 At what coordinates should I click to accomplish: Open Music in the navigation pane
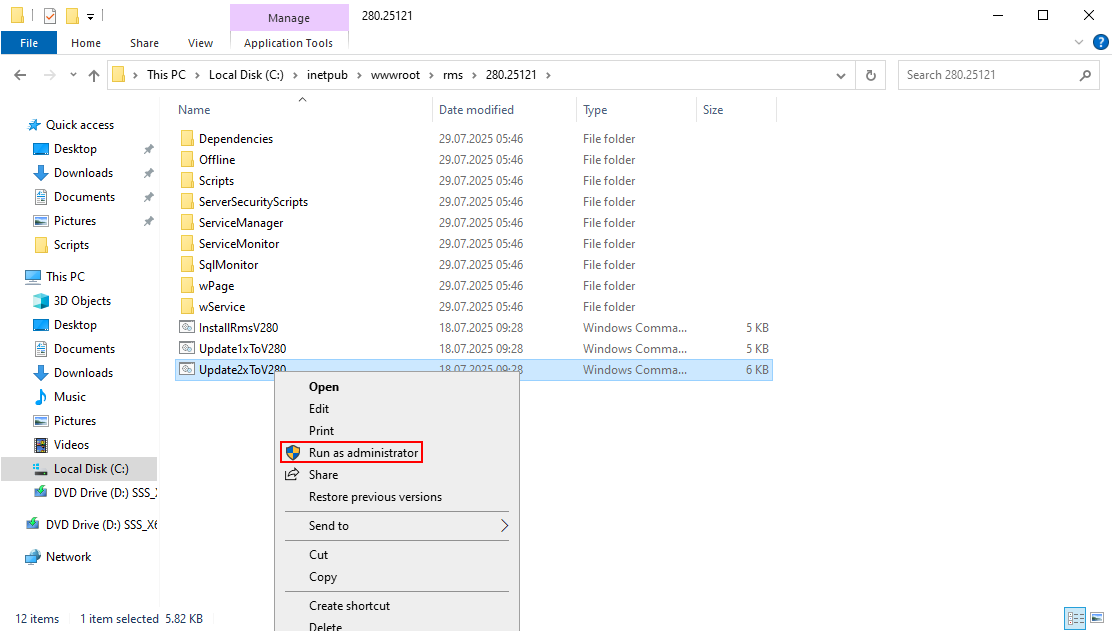(70, 397)
